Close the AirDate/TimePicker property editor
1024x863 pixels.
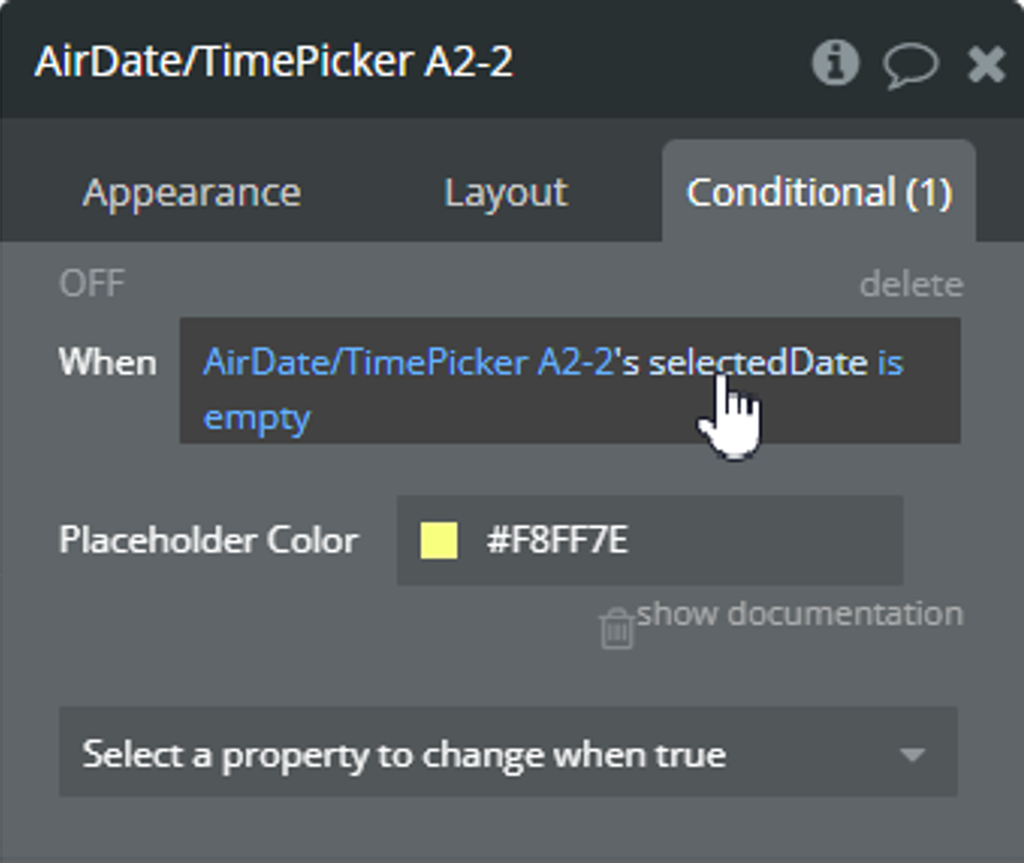pyautogui.click(x=986, y=64)
